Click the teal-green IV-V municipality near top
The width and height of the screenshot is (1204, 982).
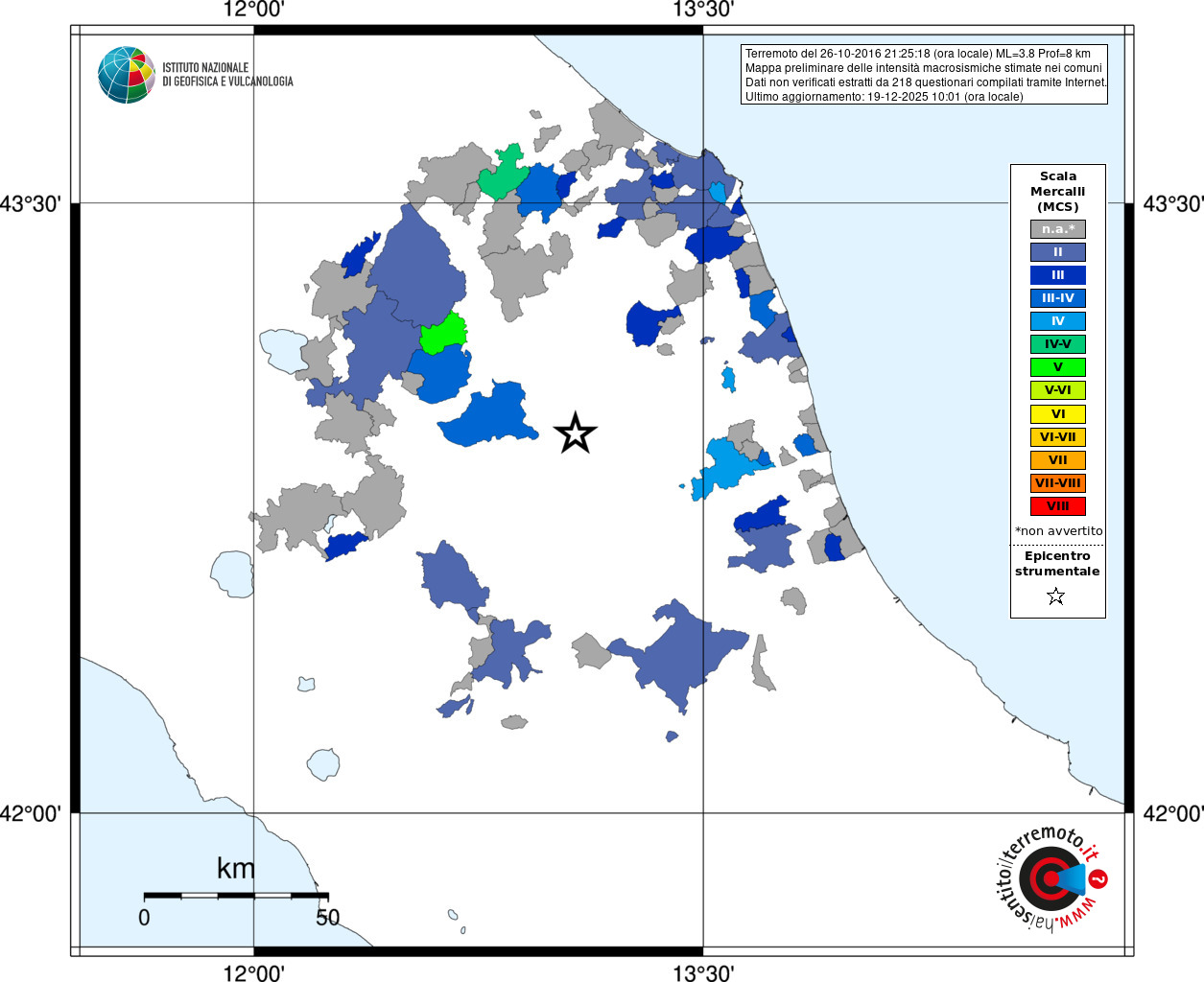coord(503,174)
